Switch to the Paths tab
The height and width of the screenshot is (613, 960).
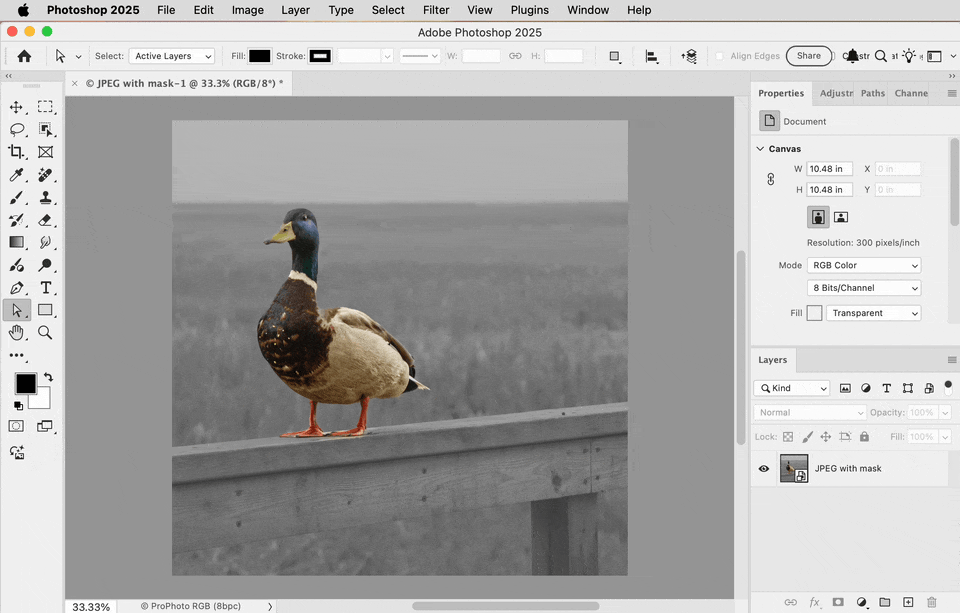(x=872, y=93)
